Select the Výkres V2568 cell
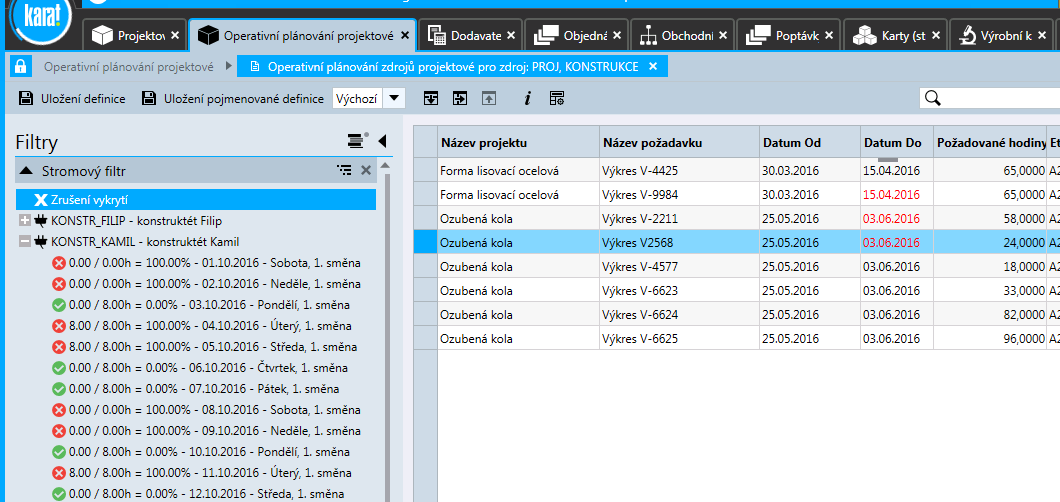This screenshot has width=1060, height=502. pyautogui.click(x=679, y=243)
